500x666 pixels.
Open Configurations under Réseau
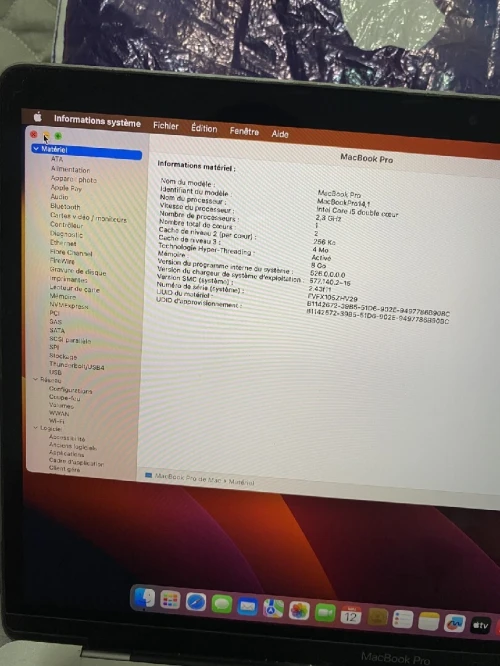(x=71, y=389)
